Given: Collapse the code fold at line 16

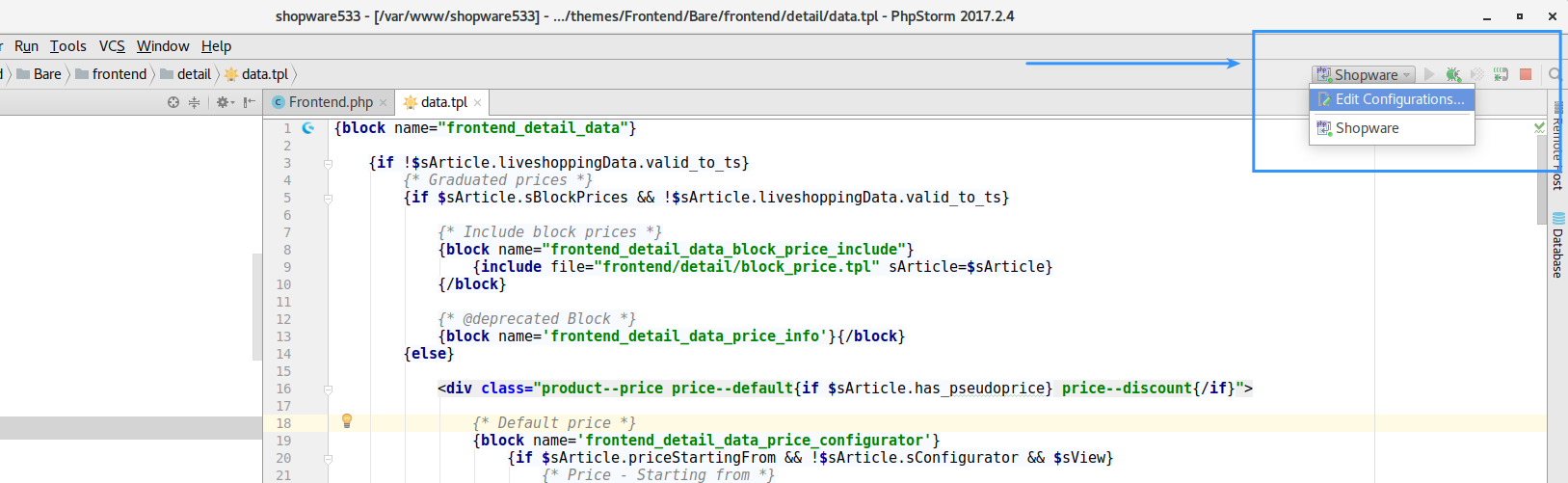Looking at the screenshot, I should (x=328, y=389).
